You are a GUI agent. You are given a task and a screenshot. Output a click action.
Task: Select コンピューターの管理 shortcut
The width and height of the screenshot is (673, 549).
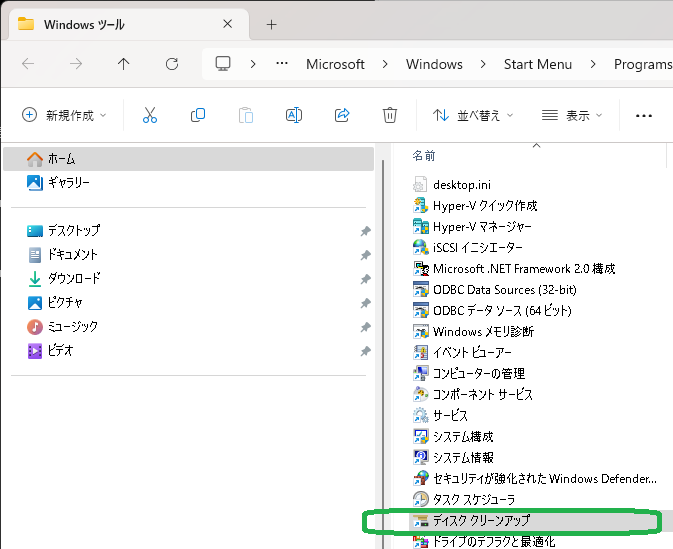[x=469, y=373]
